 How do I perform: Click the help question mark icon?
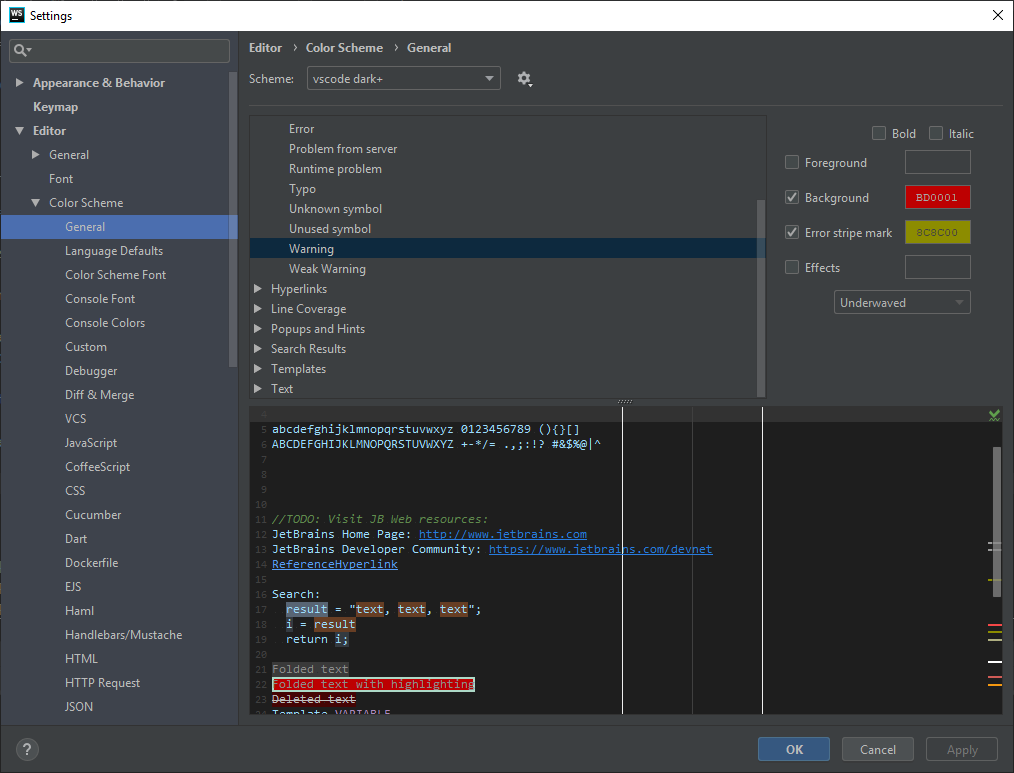tap(28, 749)
